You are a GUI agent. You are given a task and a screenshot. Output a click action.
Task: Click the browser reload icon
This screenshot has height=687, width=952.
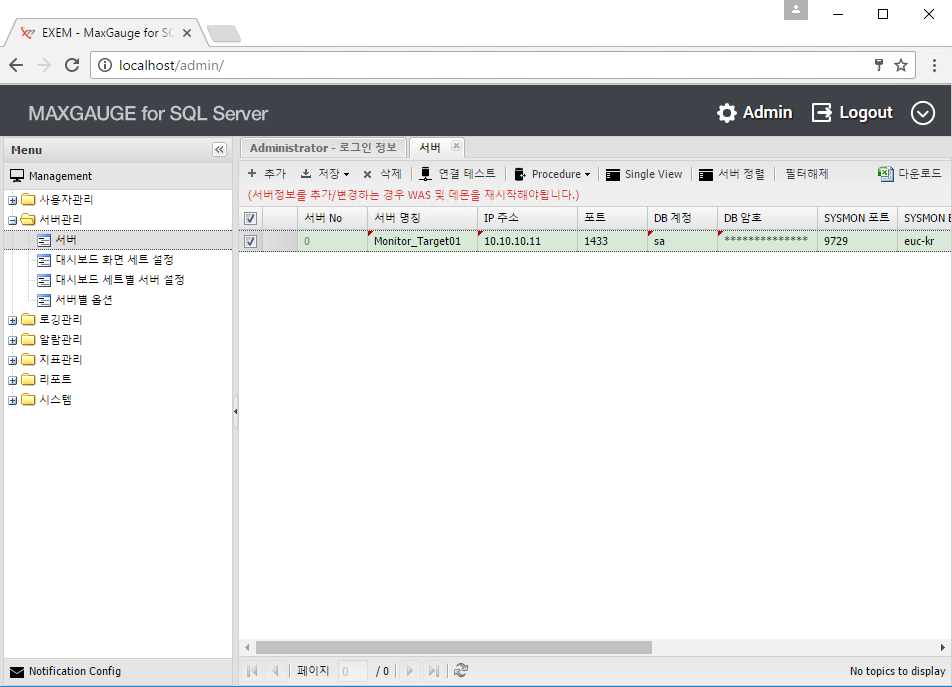(72, 65)
